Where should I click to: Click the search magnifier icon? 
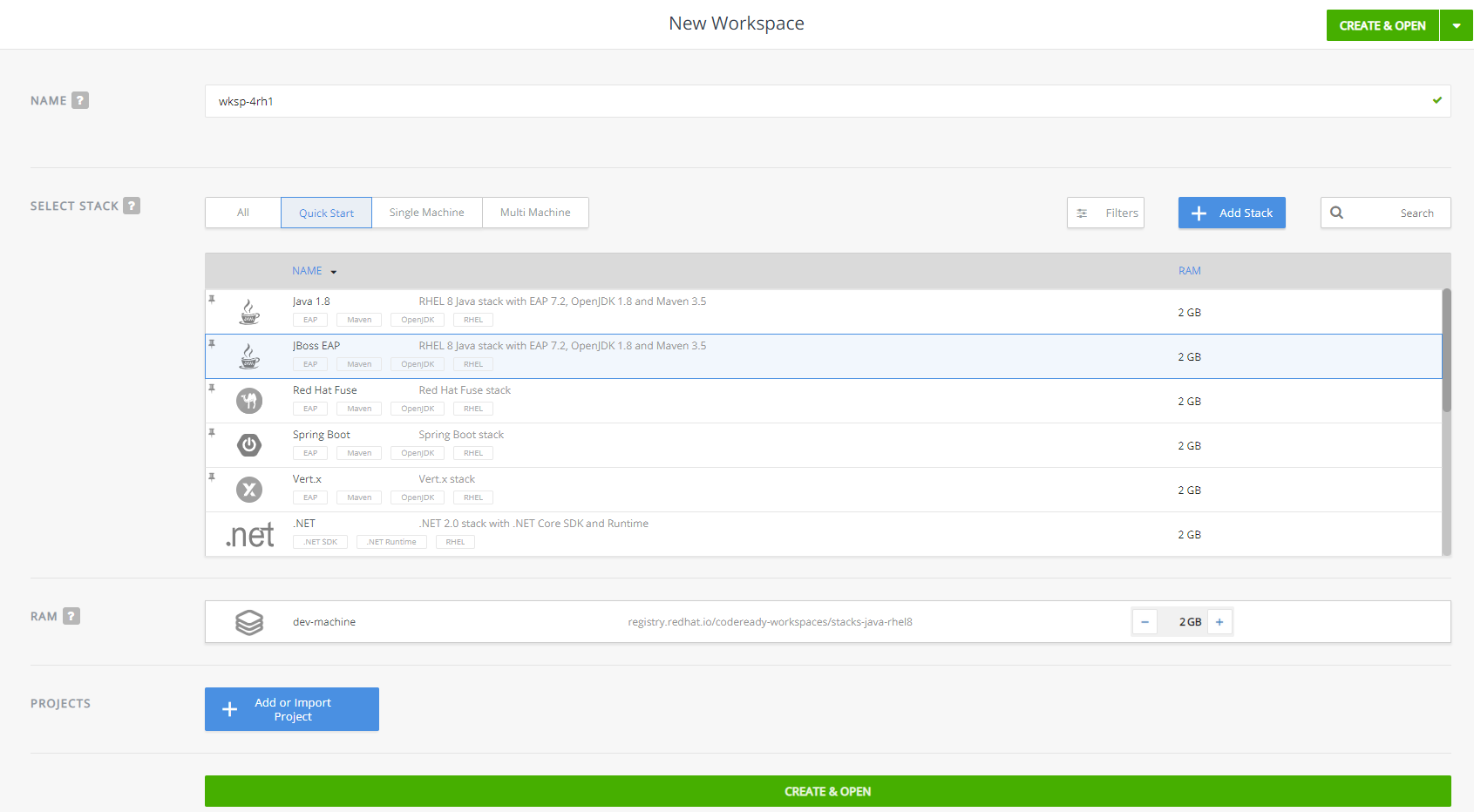pos(1337,212)
